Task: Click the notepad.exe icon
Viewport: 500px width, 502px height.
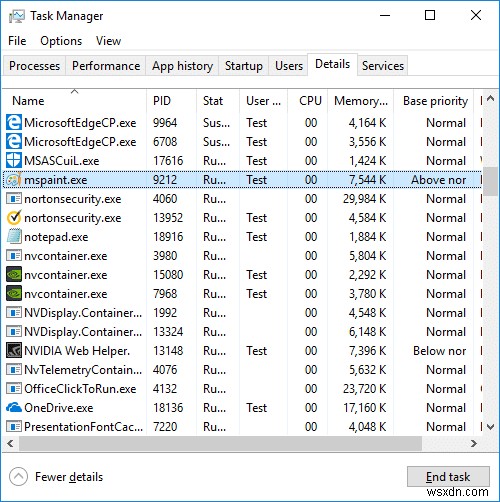Action: (x=14, y=237)
